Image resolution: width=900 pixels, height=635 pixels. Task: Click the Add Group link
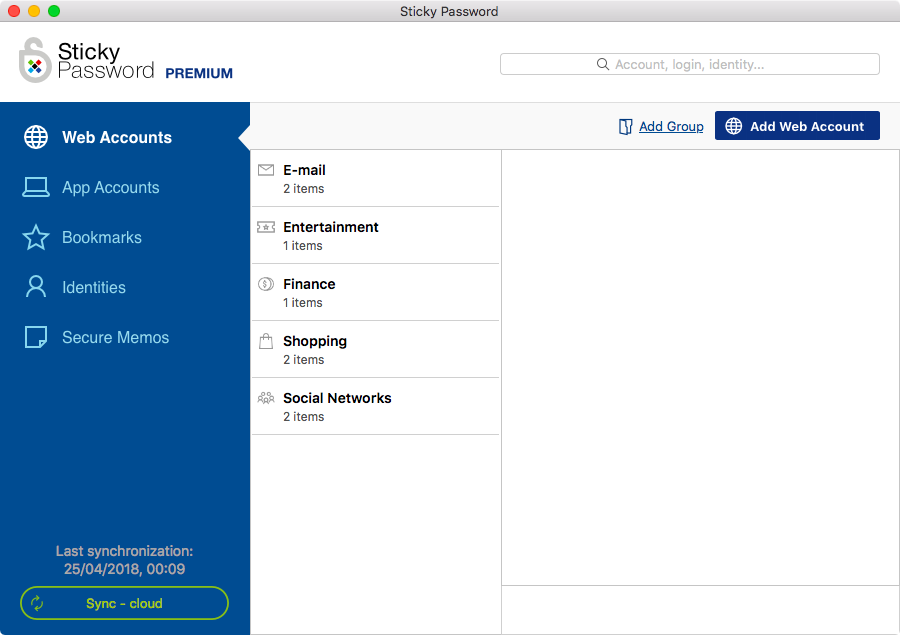click(x=671, y=126)
